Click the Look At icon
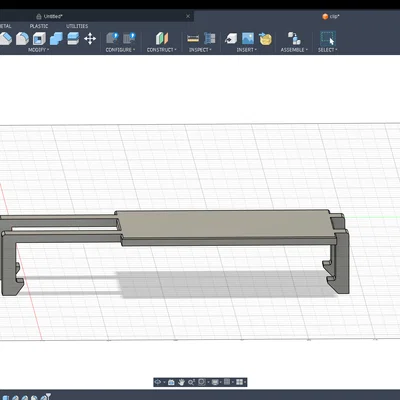 171,382
